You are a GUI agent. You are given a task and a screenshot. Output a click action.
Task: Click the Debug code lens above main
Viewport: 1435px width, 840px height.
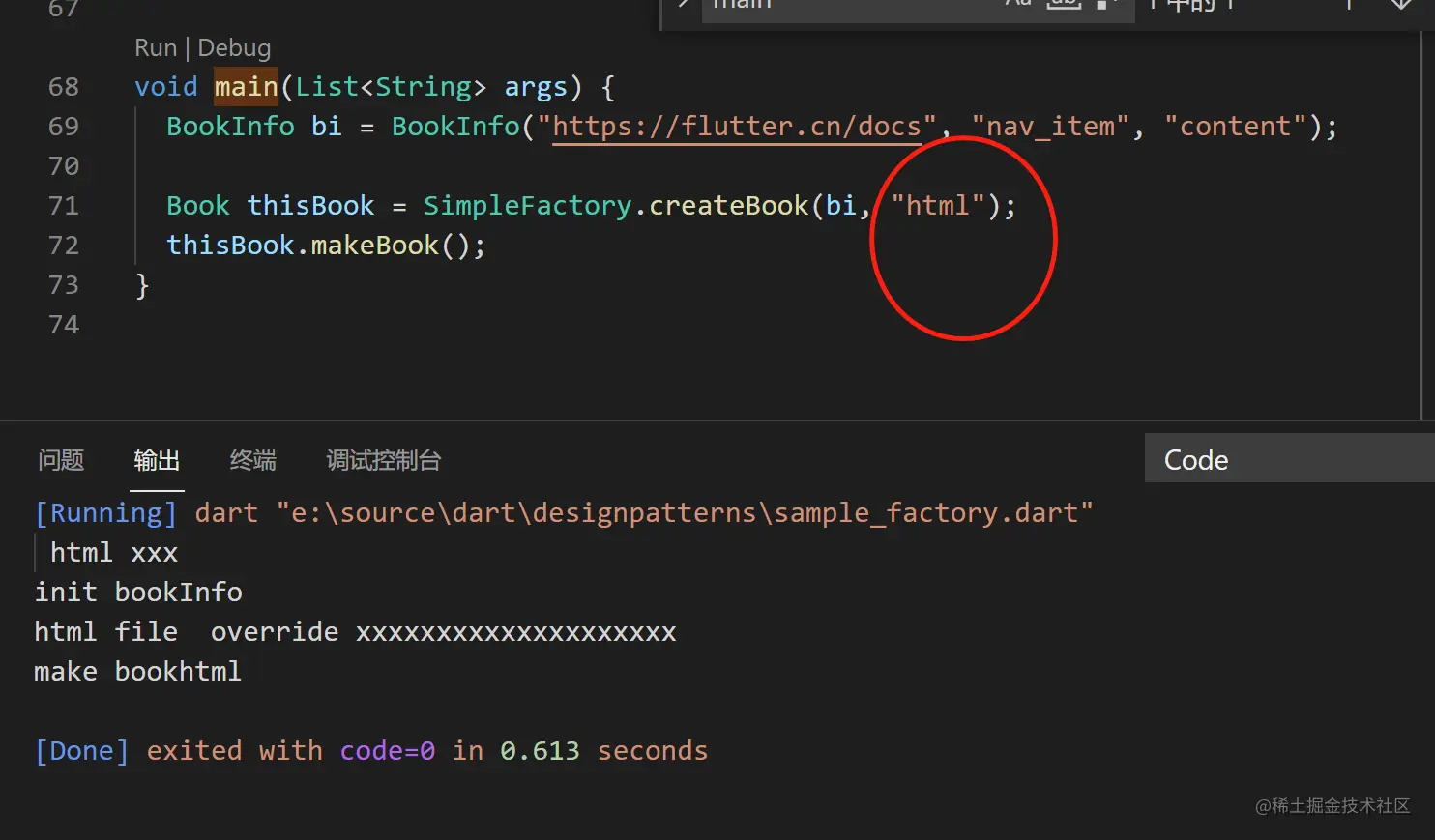[x=234, y=47]
